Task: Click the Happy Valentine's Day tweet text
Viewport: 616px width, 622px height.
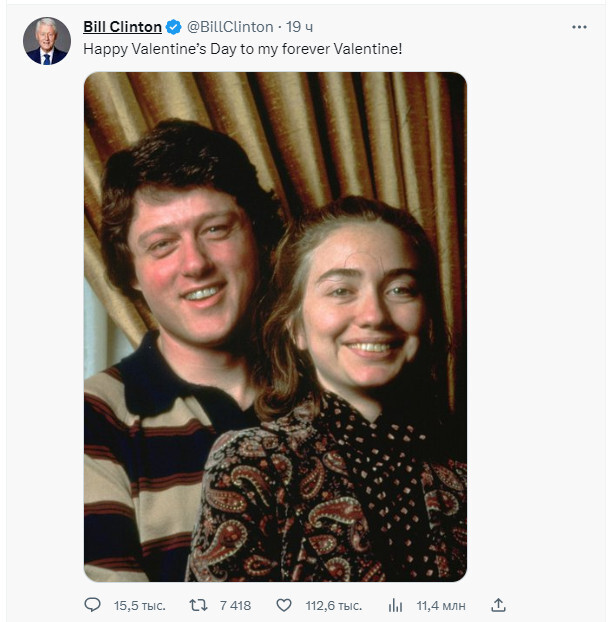Action: (242, 48)
